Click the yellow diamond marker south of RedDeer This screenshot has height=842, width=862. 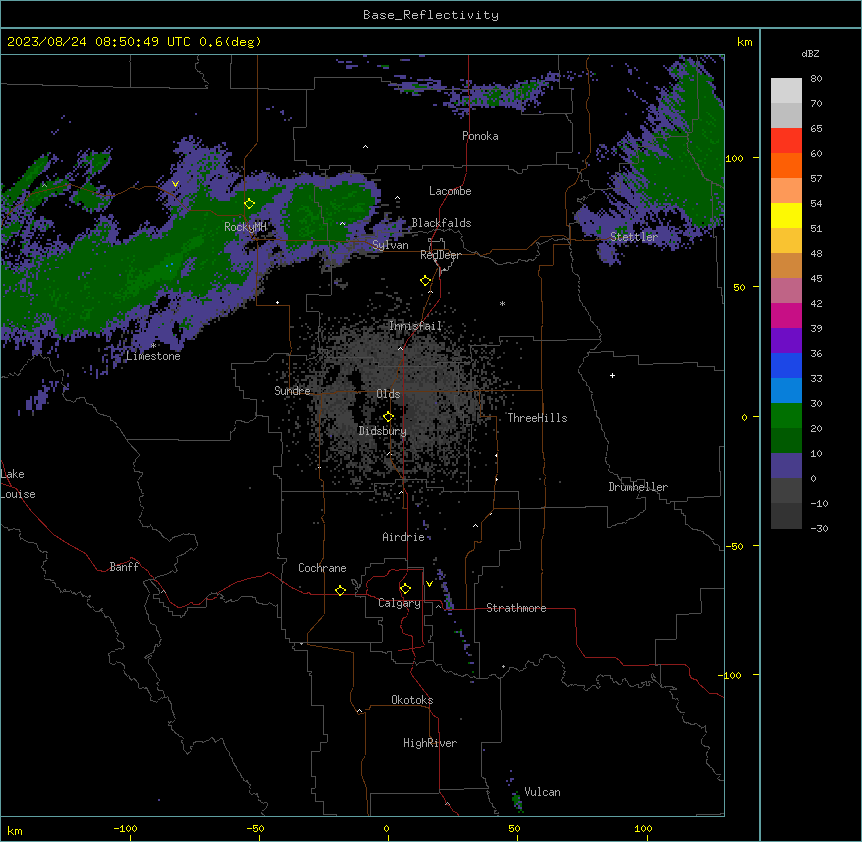[425, 281]
